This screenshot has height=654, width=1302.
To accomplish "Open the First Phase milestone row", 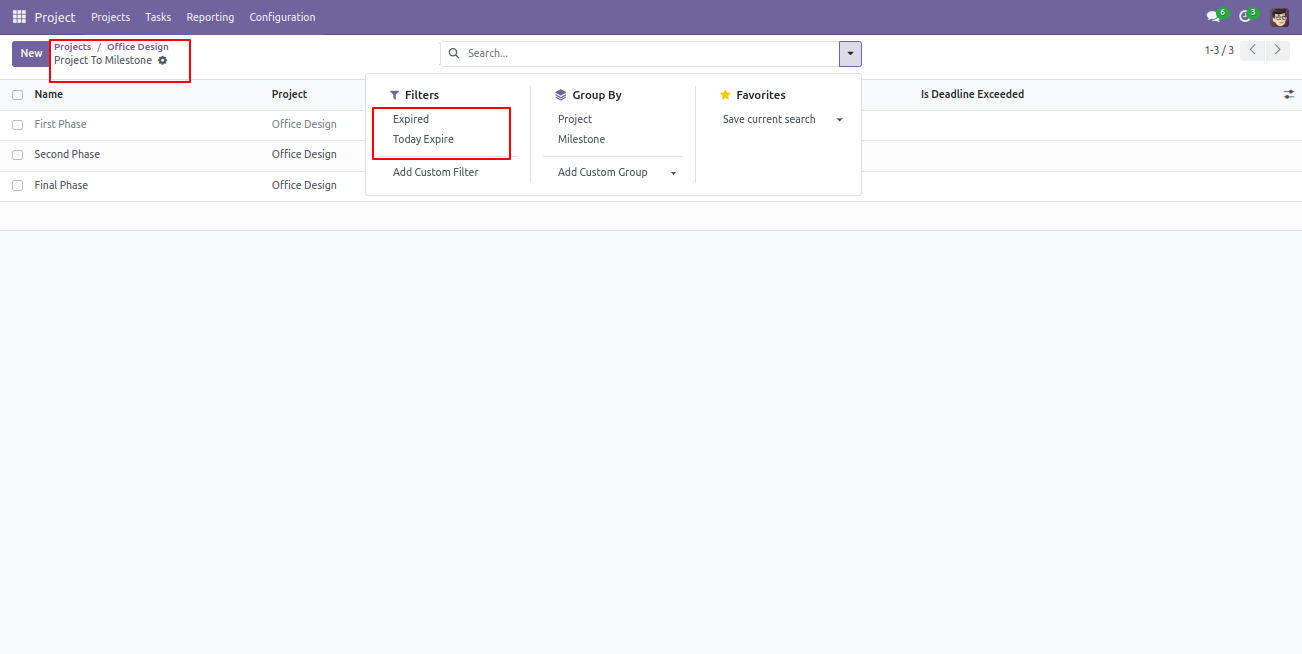I will coord(61,124).
